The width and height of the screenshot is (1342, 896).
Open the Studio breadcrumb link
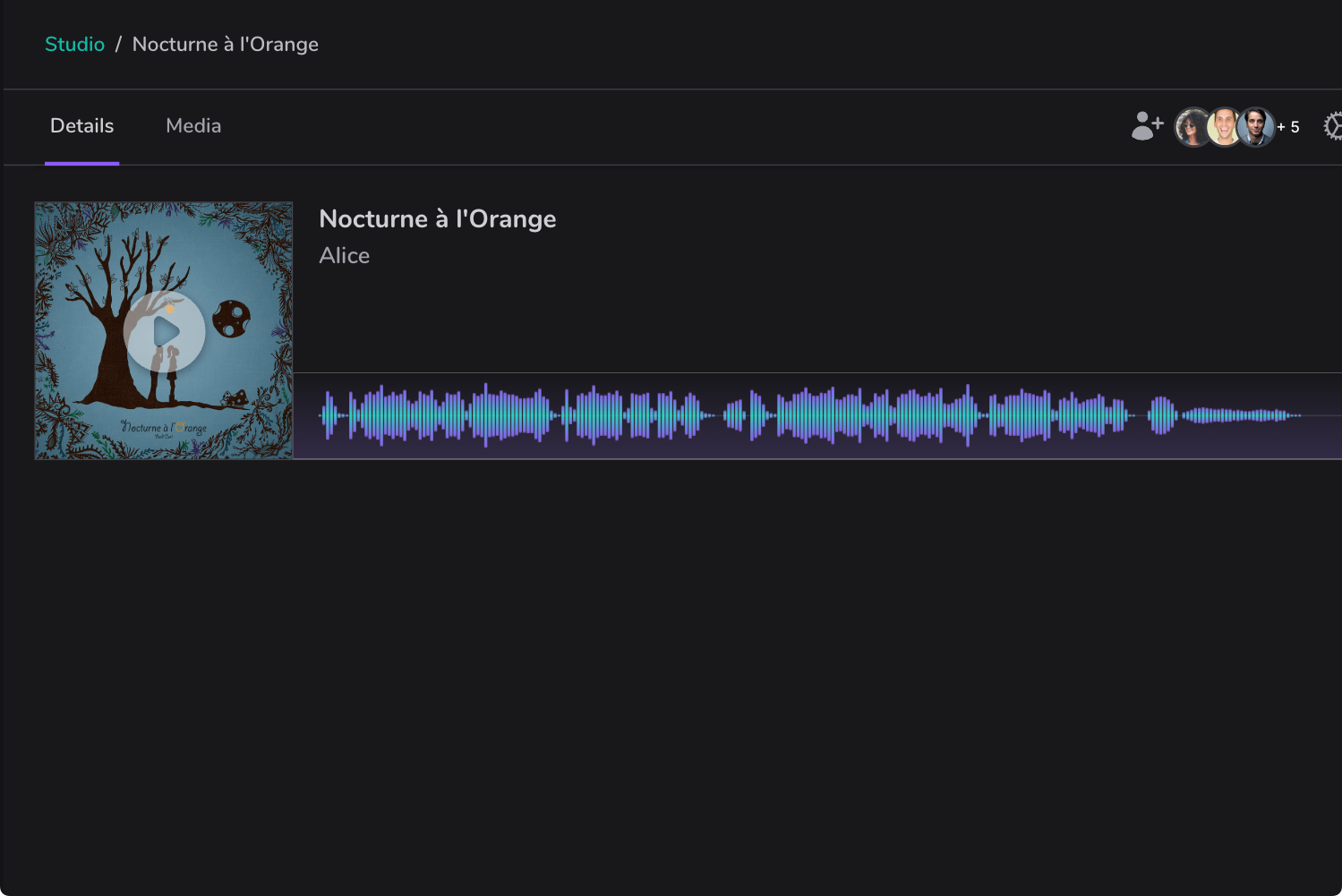click(x=74, y=43)
